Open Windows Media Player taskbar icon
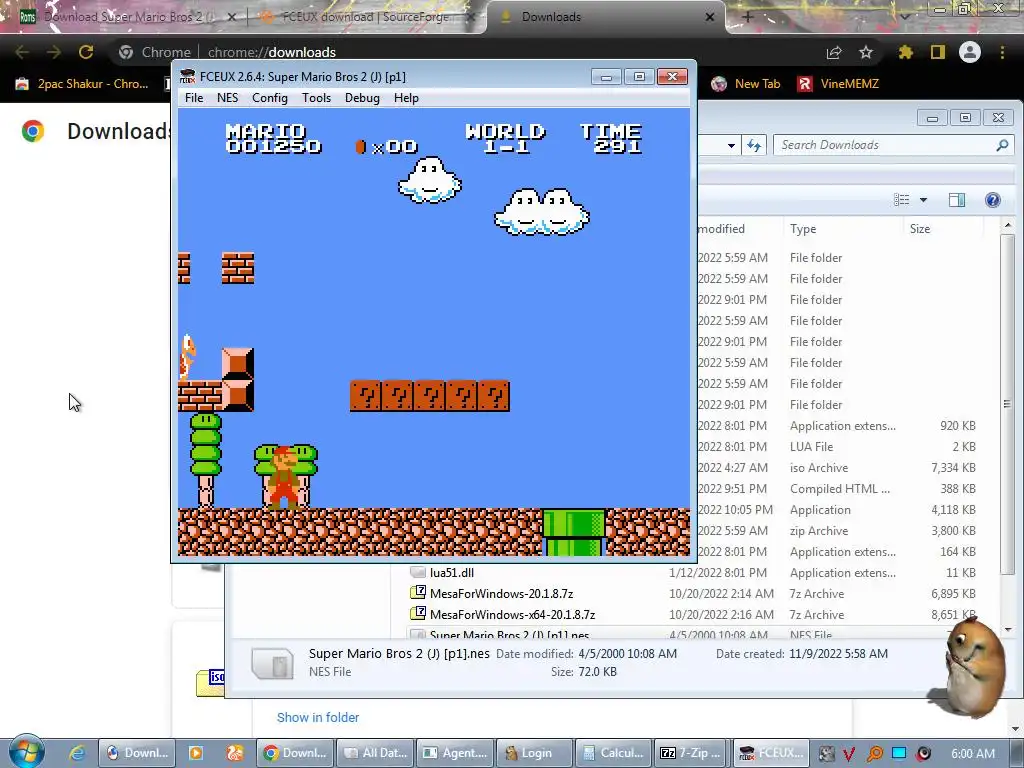 coord(195,753)
